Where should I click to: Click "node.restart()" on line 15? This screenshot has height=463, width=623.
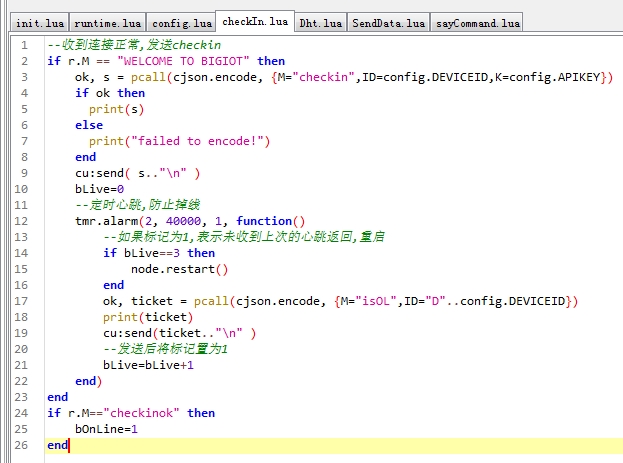[180, 269]
